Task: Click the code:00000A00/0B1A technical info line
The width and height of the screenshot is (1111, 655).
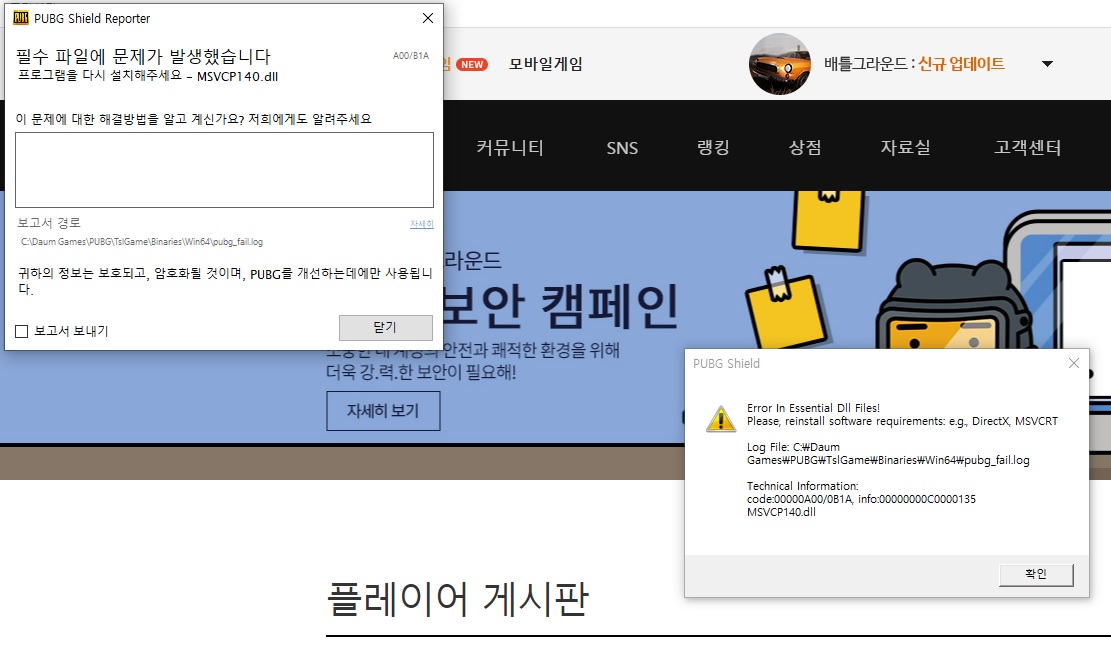Action: pyautogui.click(x=861, y=499)
